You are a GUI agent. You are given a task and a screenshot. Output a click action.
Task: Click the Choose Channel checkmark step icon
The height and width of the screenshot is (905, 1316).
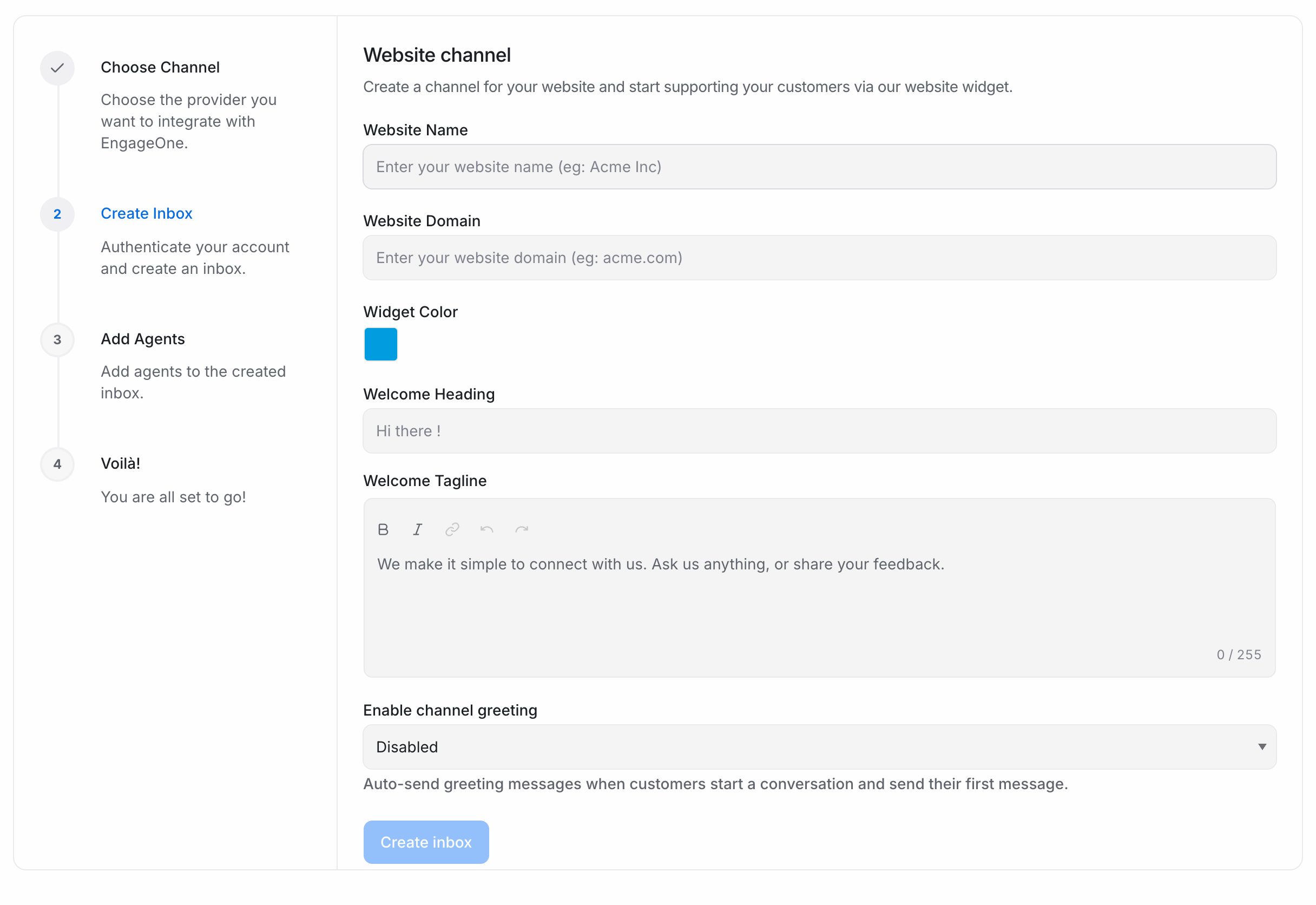[57, 68]
